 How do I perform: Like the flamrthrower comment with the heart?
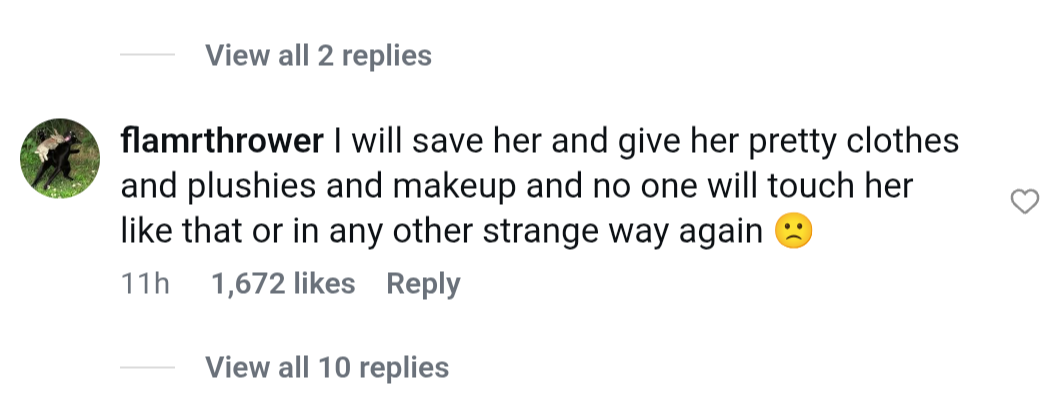click(1025, 203)
